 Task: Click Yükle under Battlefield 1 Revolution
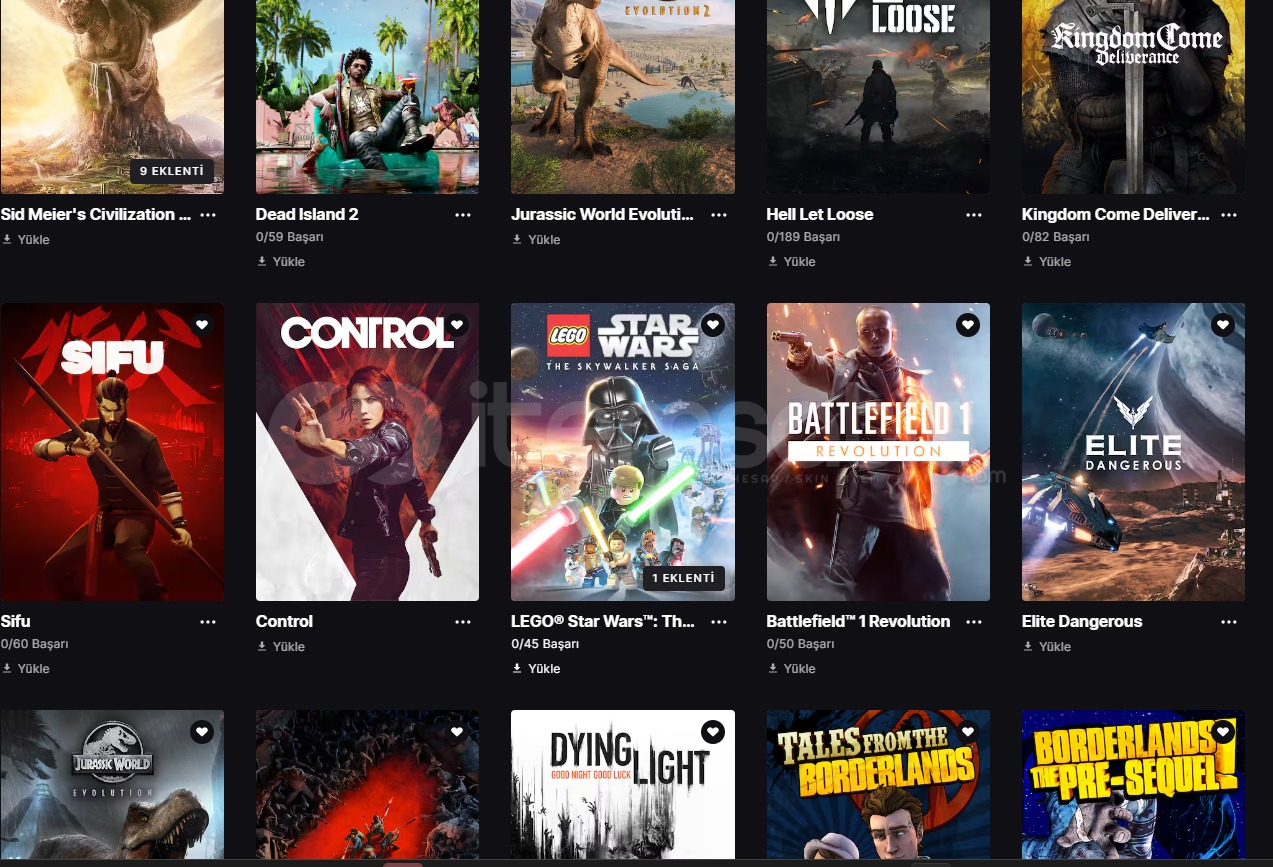[x=792, y=669]
